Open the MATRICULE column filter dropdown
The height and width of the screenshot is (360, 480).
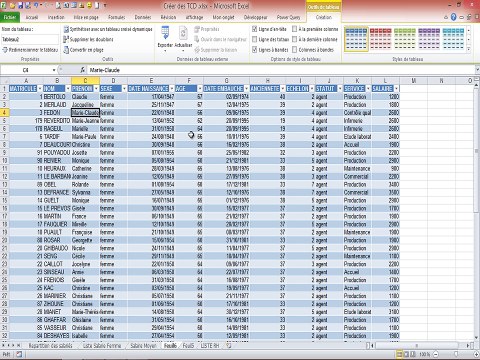[x=40, y=89]
